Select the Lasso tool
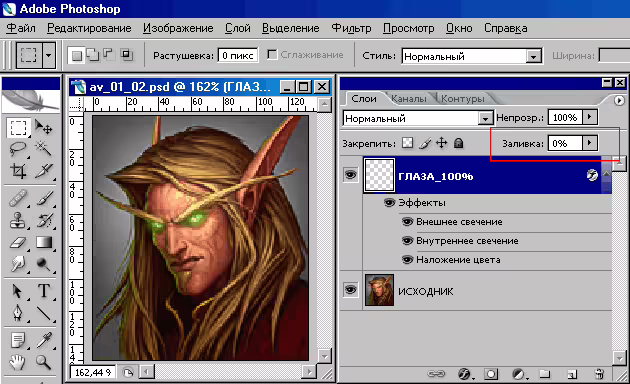 (18, 149)
